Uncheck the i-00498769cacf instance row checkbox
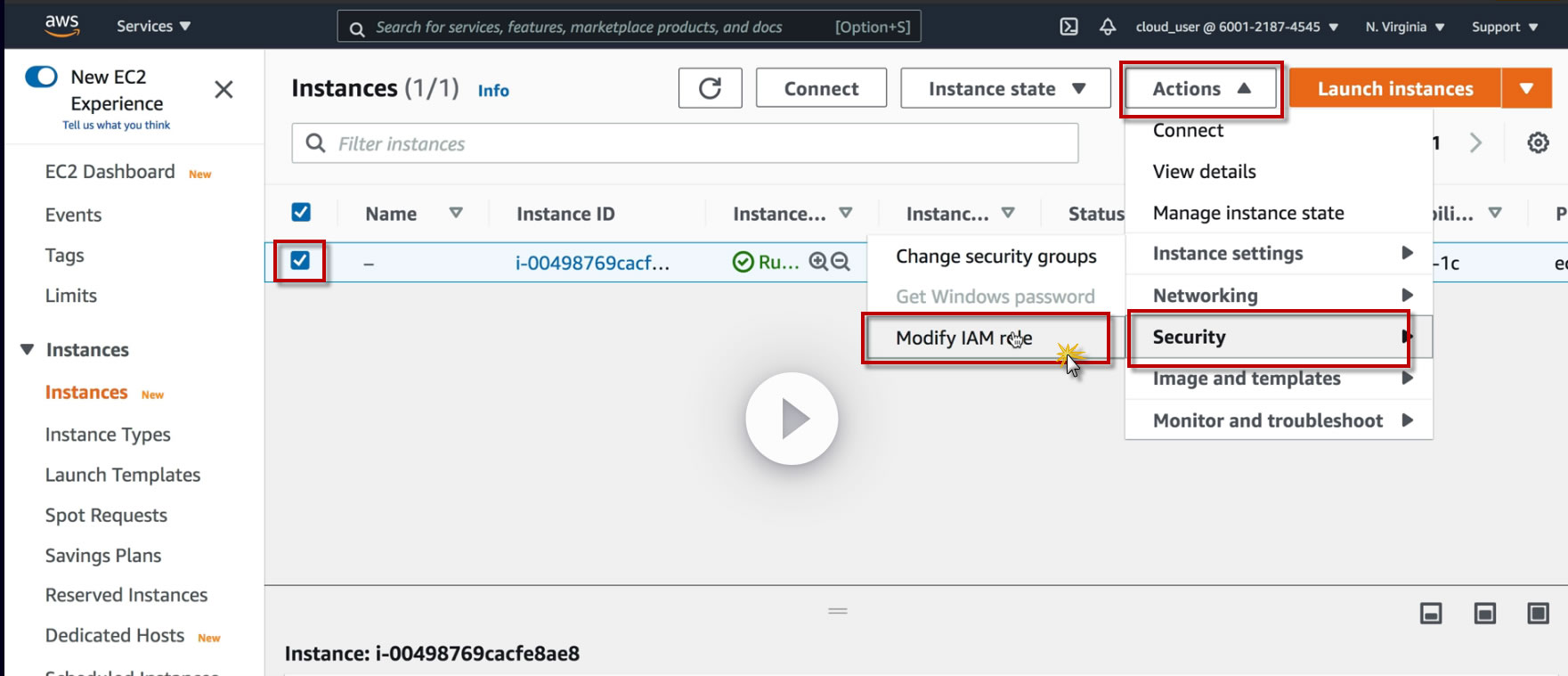1568x676 pixels. pos(300,260)
